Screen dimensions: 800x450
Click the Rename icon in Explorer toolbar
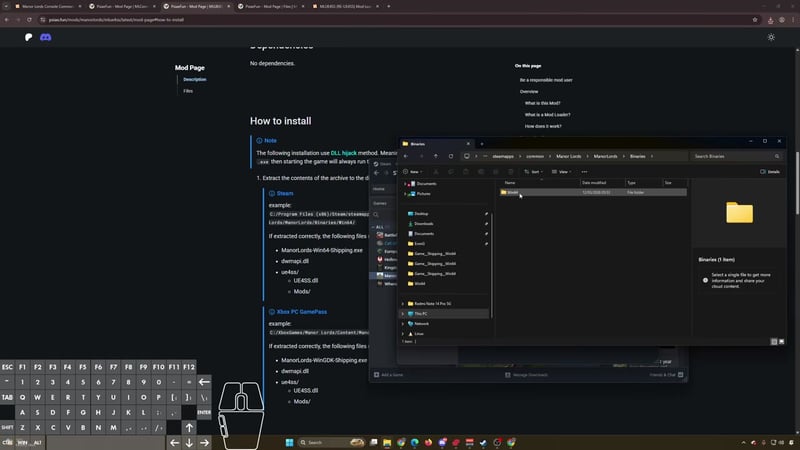[x=481, y=172]
